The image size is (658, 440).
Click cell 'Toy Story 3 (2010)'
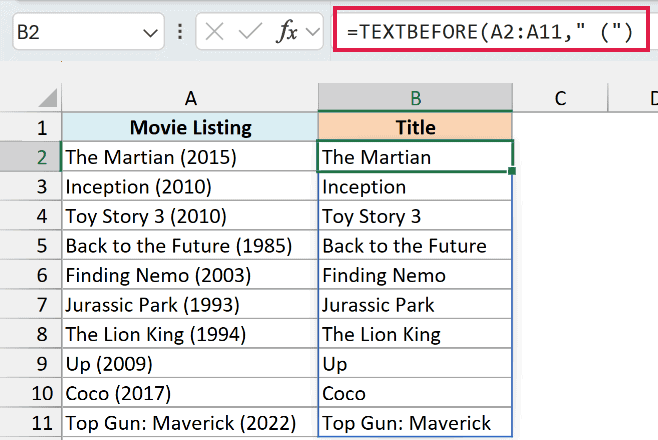pyautogui.click(x=190, y=216)
